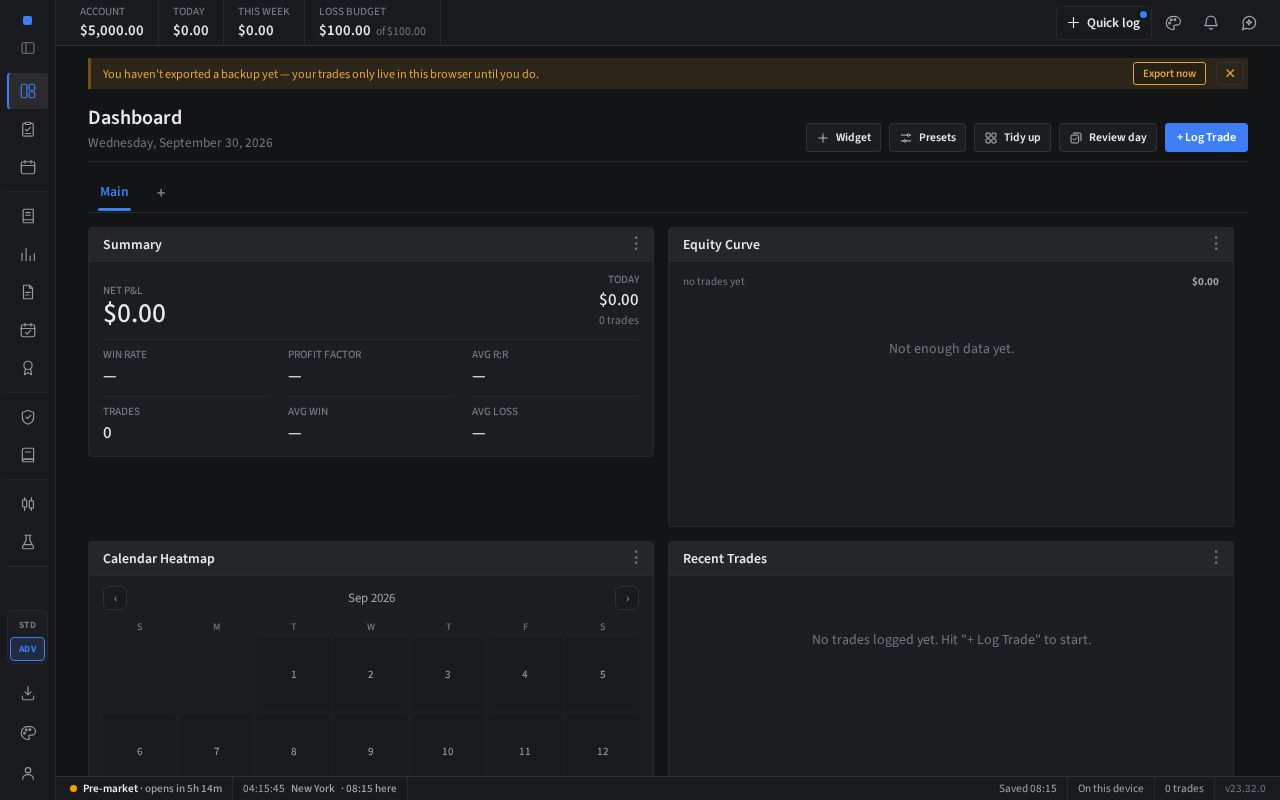Click the Widget button
The height and width of the screenshot is (800, 1280).
pos(843,137)
